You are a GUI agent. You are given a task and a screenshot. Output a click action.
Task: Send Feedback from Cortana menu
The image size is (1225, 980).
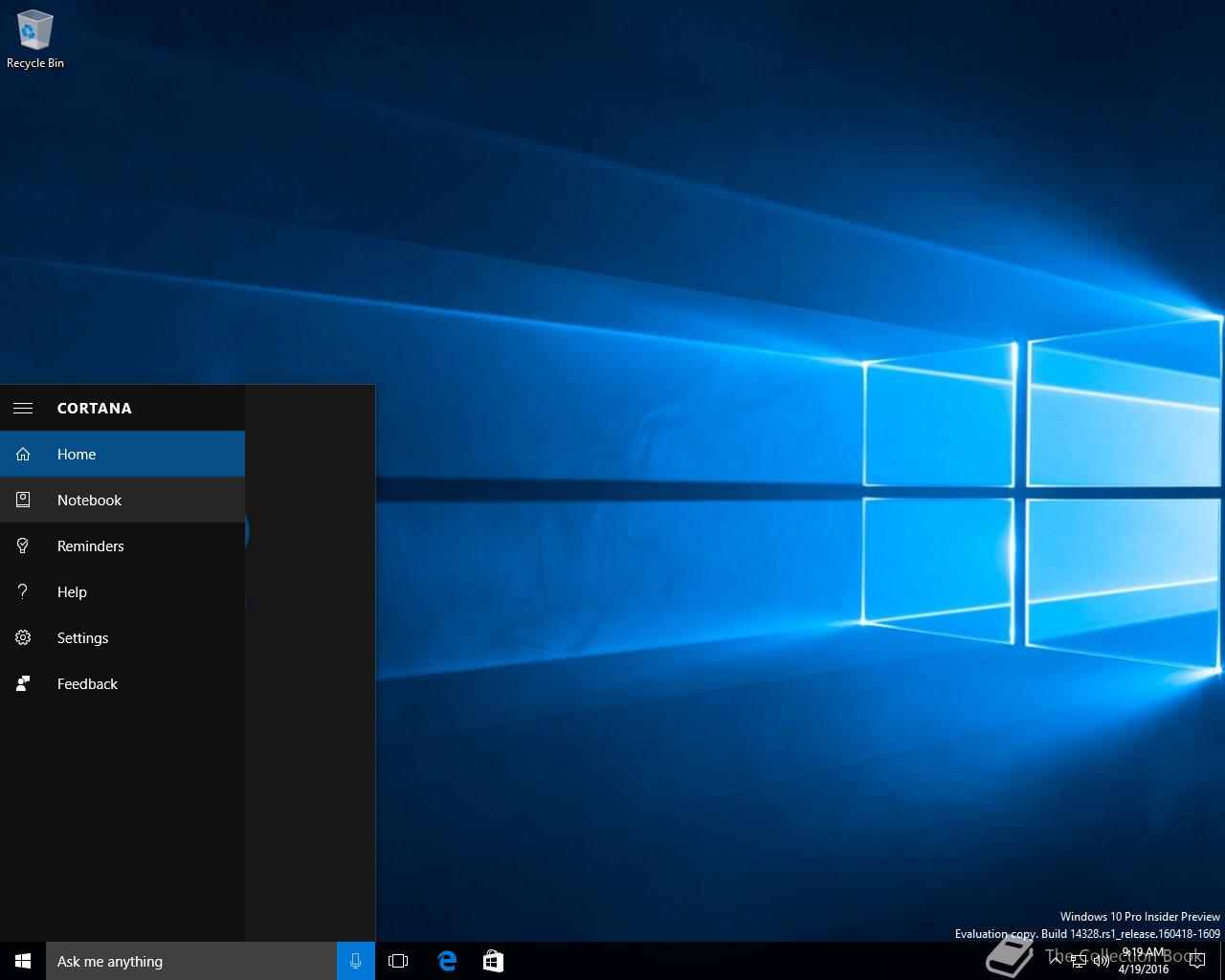(122, 683)
